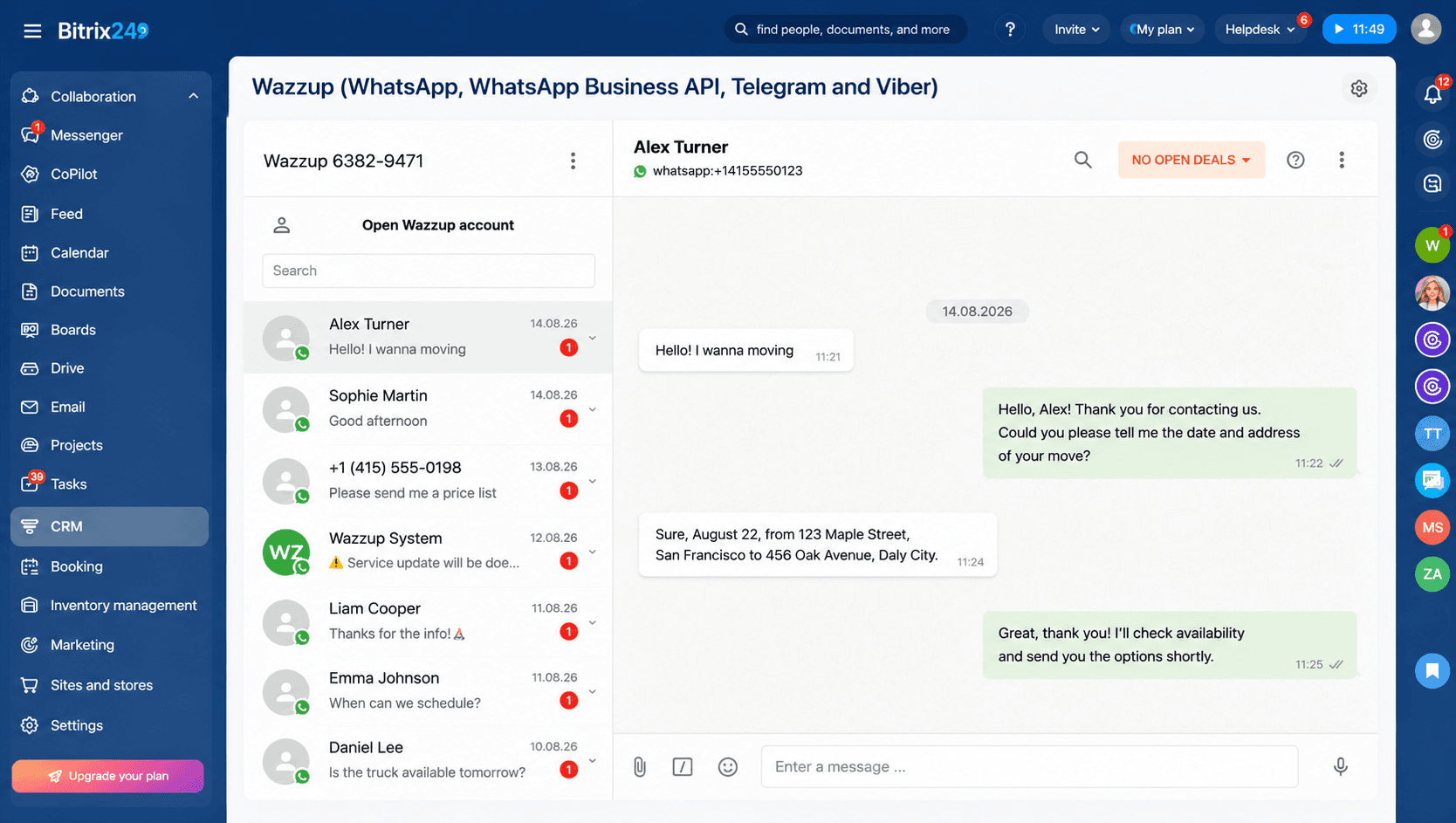Open the Wazzup settings gear icon
Image resolution: width=1456 pixels, height=823 pixels.
coord(1358,88)
